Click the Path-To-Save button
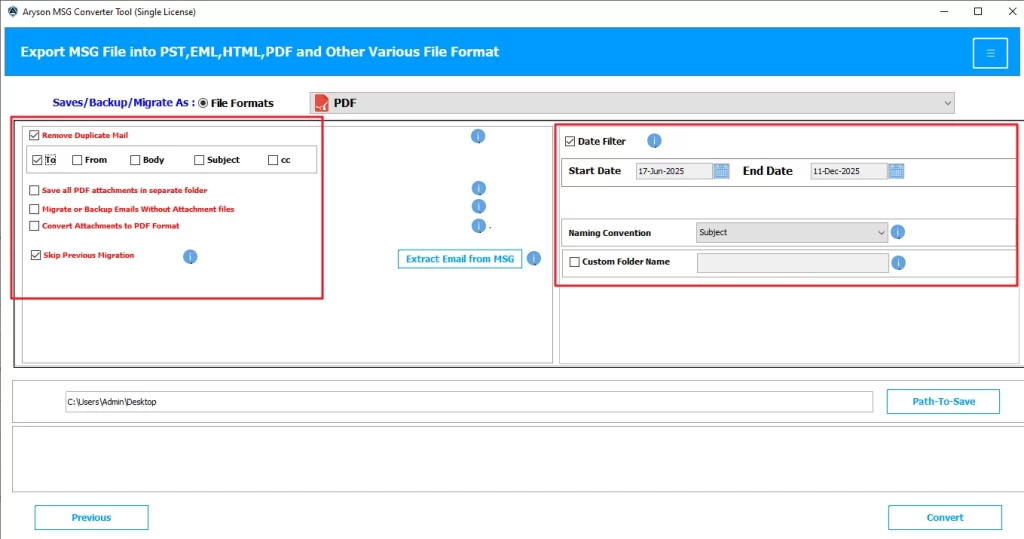This screenshot has width=1024, height=539. (x=943, y=401)
